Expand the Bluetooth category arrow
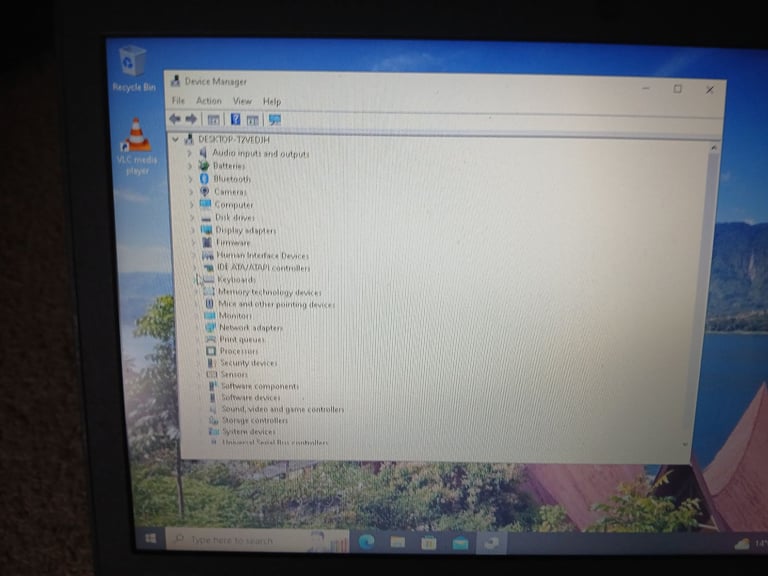Viewport: 768px width, 576px height. pos(190,179)
